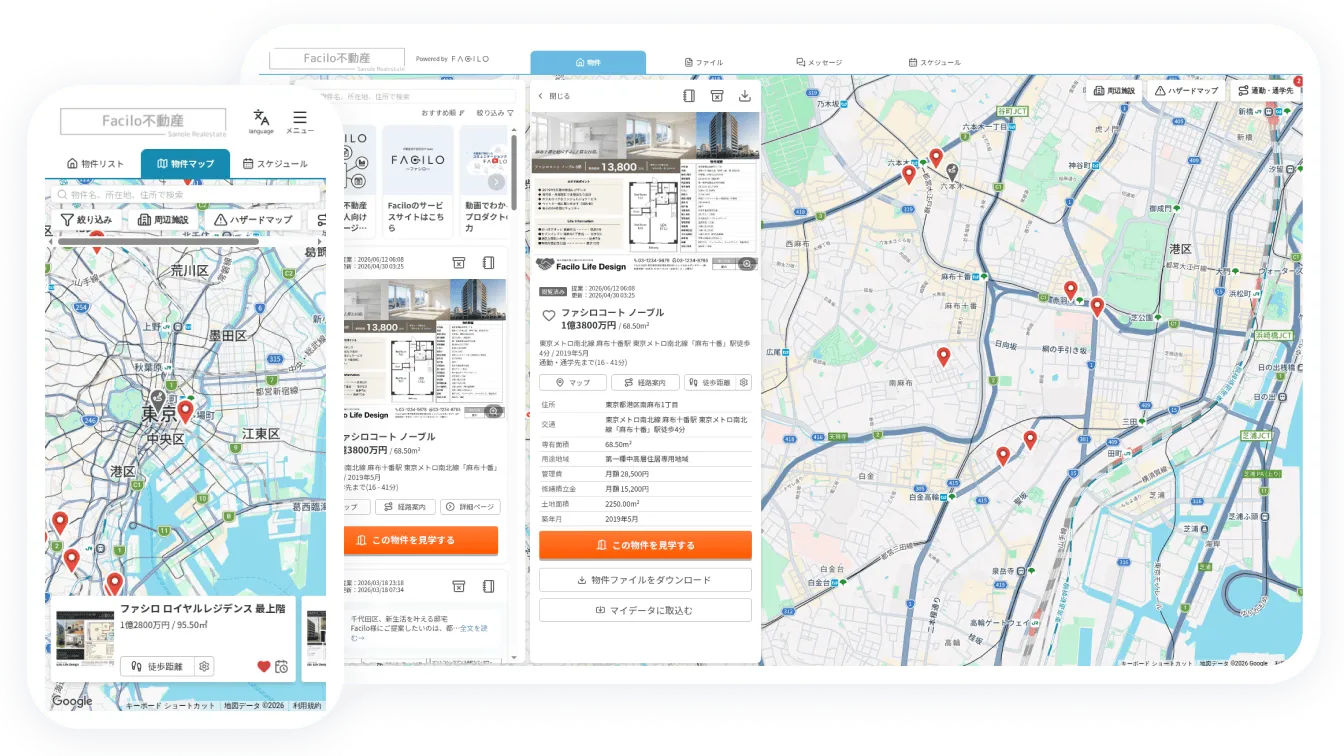Unfavorite ファシロ ロイヤルレジデンス red heart
Viewport: 1344px width, 756px height.
pyautogui.click(x=264, y=667)
